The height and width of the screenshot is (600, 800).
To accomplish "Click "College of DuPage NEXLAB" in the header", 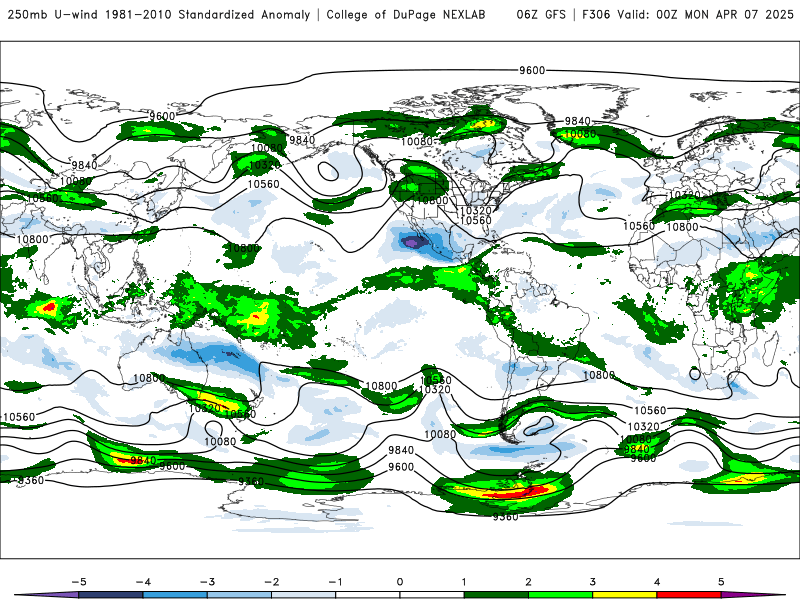I will click(x=406, y=14).
